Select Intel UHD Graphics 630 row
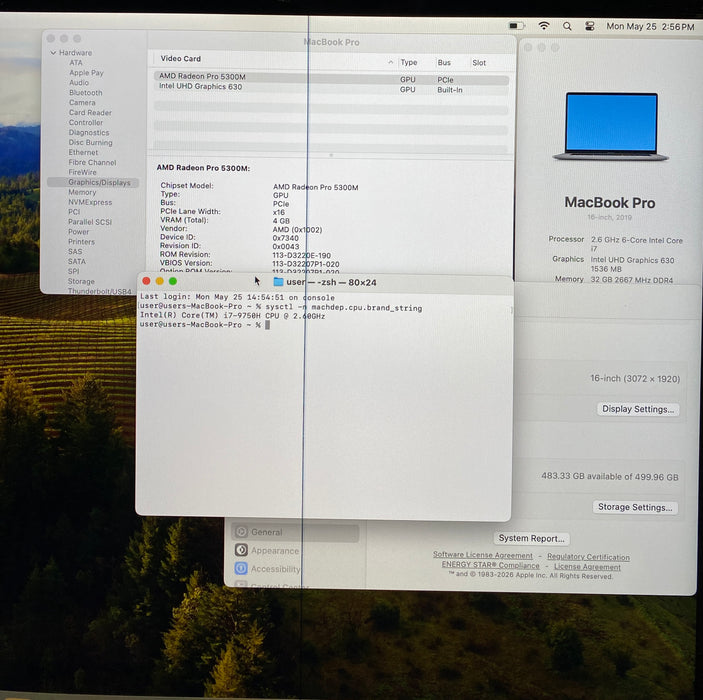 [331, 88]
